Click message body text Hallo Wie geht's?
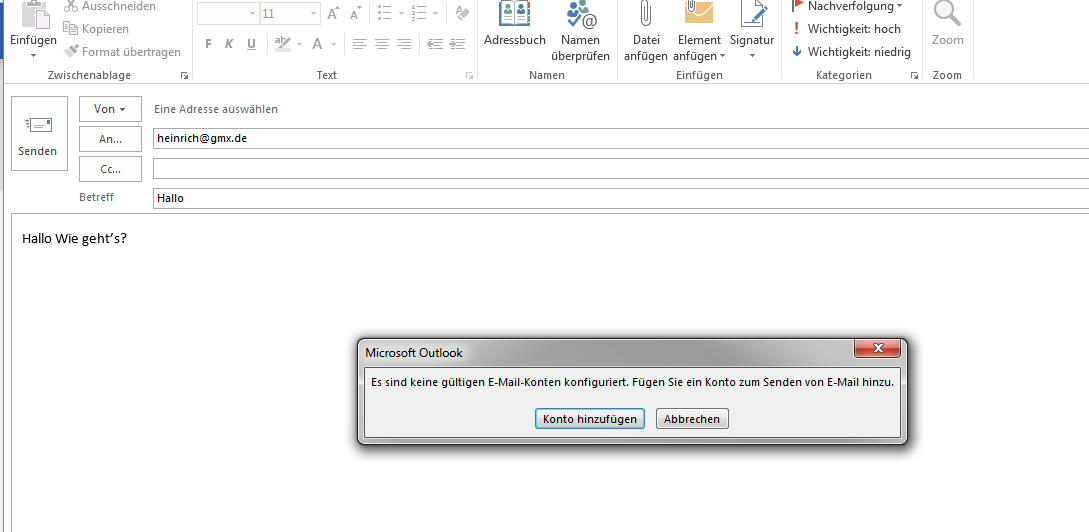The image size is (1089, 532). tap(74, 238)
